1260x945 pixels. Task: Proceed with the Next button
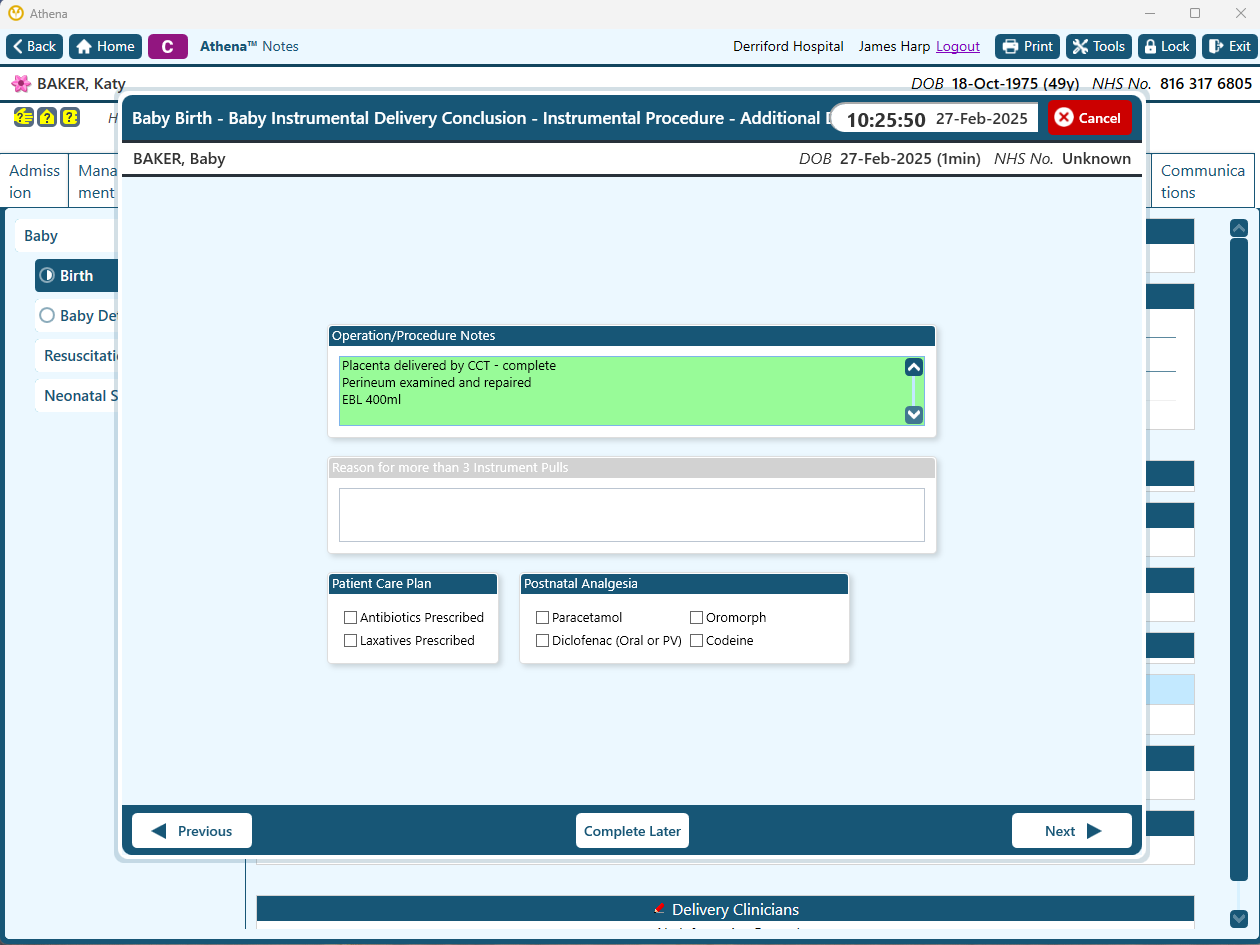point(1071,831)
